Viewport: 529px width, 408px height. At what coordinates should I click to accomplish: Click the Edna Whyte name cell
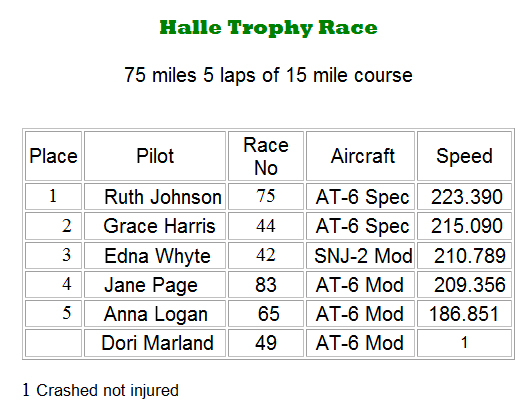[155, 255]
